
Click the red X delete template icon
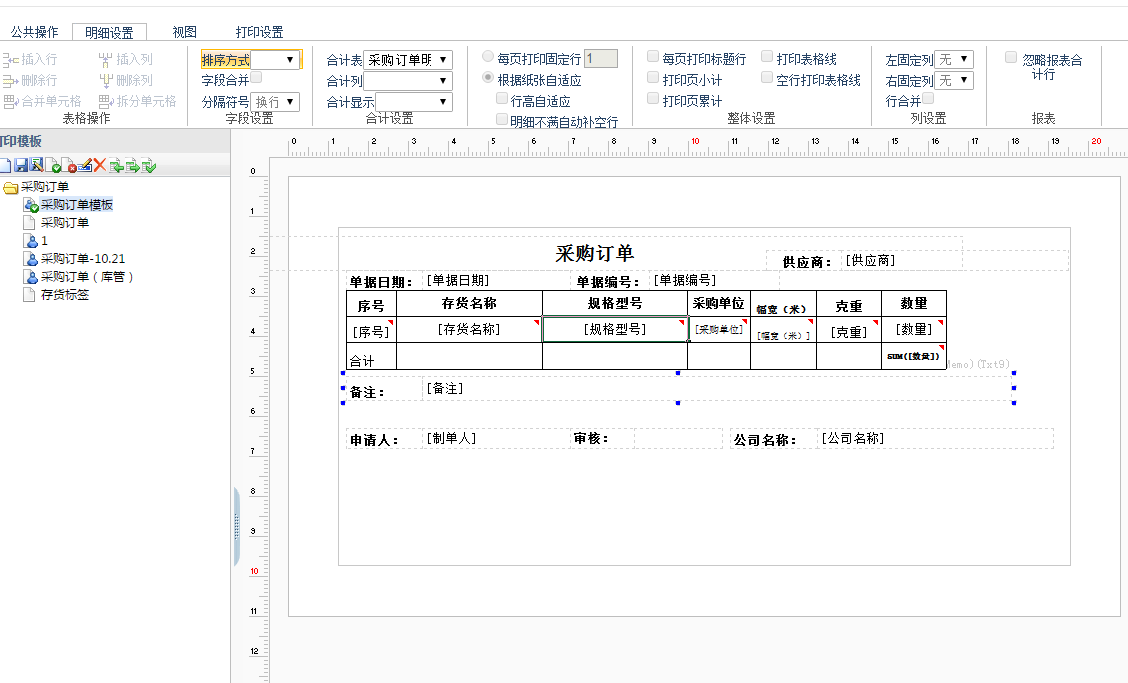pyautogui.click(x=99, y=166)
